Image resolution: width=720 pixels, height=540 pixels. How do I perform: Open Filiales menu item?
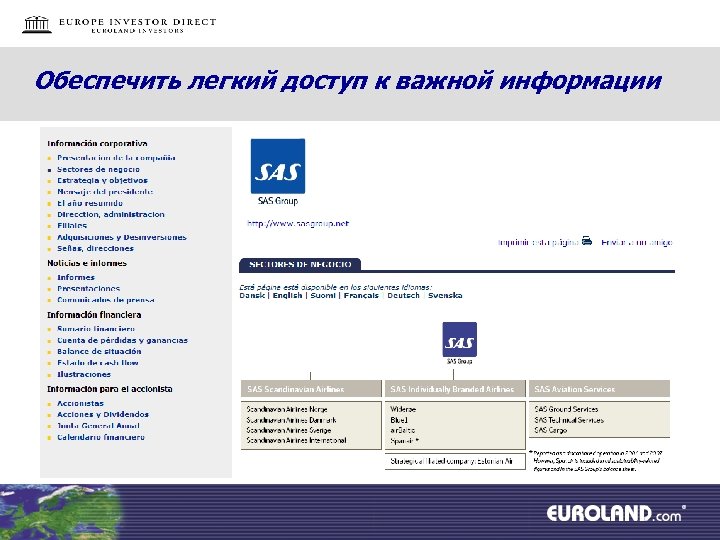(x=72, y=225)
